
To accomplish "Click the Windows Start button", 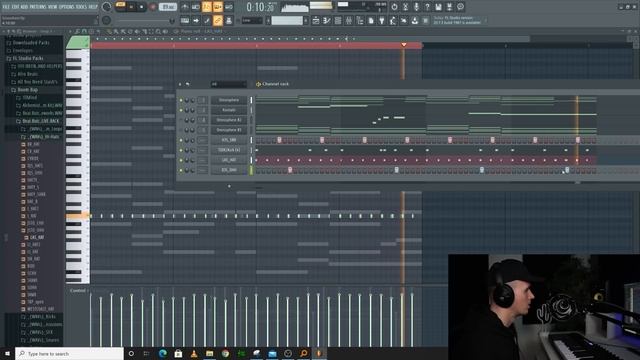I will [7, 353].
